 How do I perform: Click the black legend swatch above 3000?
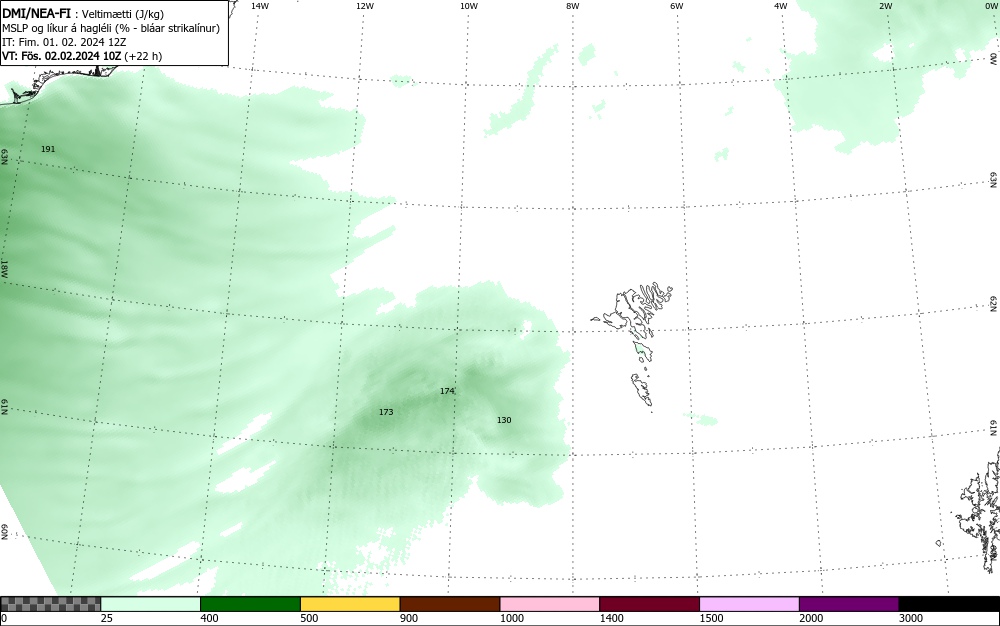(x=949, y=604)
